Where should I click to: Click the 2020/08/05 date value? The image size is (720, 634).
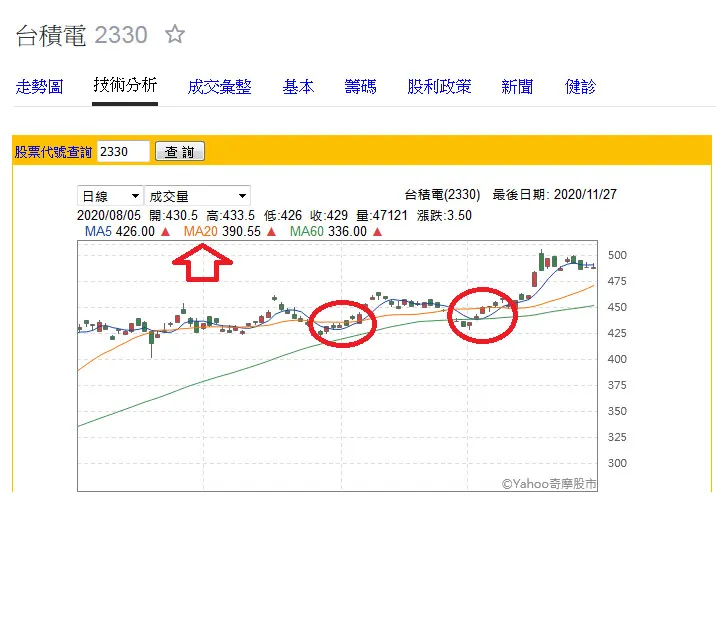[109, 215]
